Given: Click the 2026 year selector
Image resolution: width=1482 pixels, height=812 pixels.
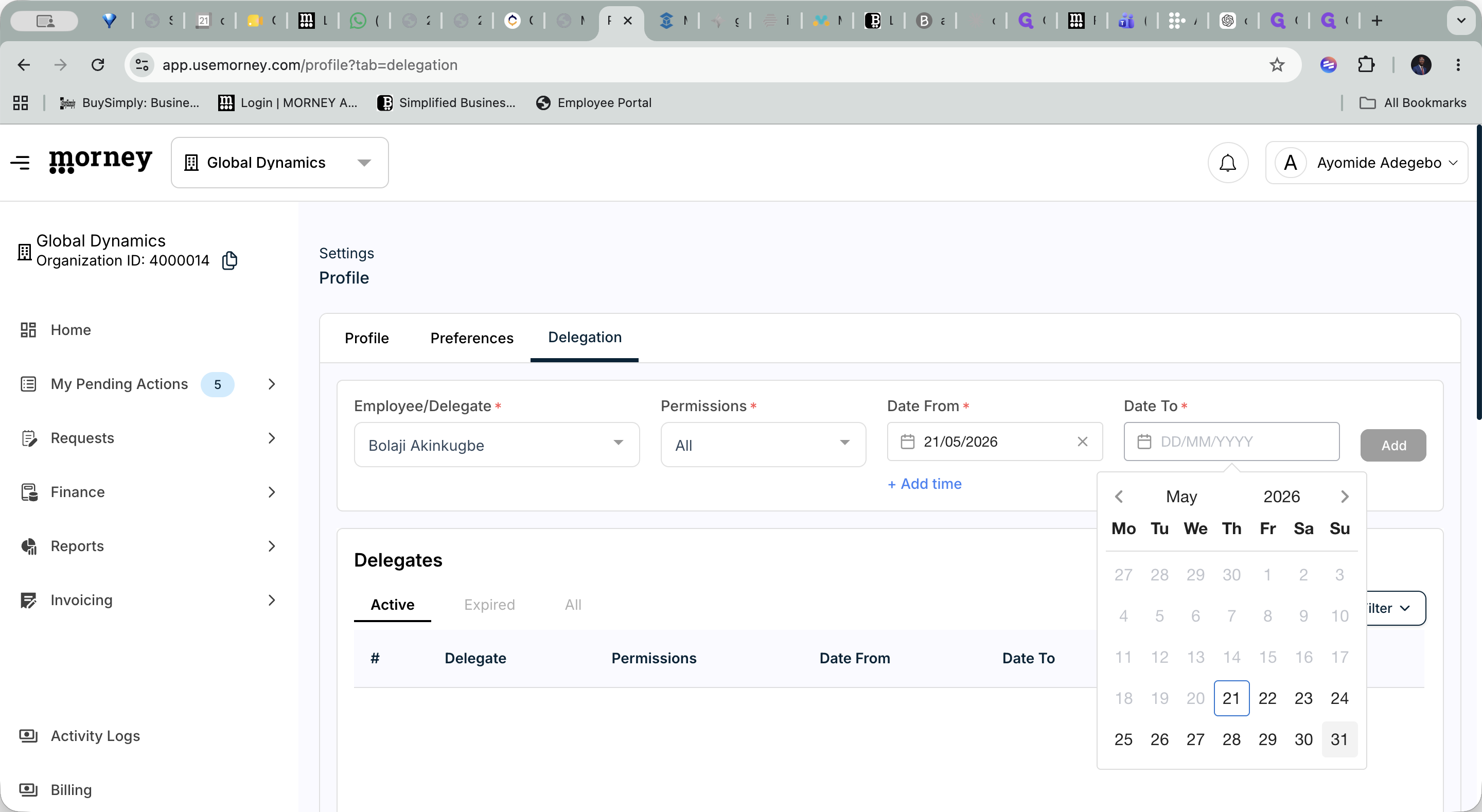Looking at the screenshot, I should 1281,496.
